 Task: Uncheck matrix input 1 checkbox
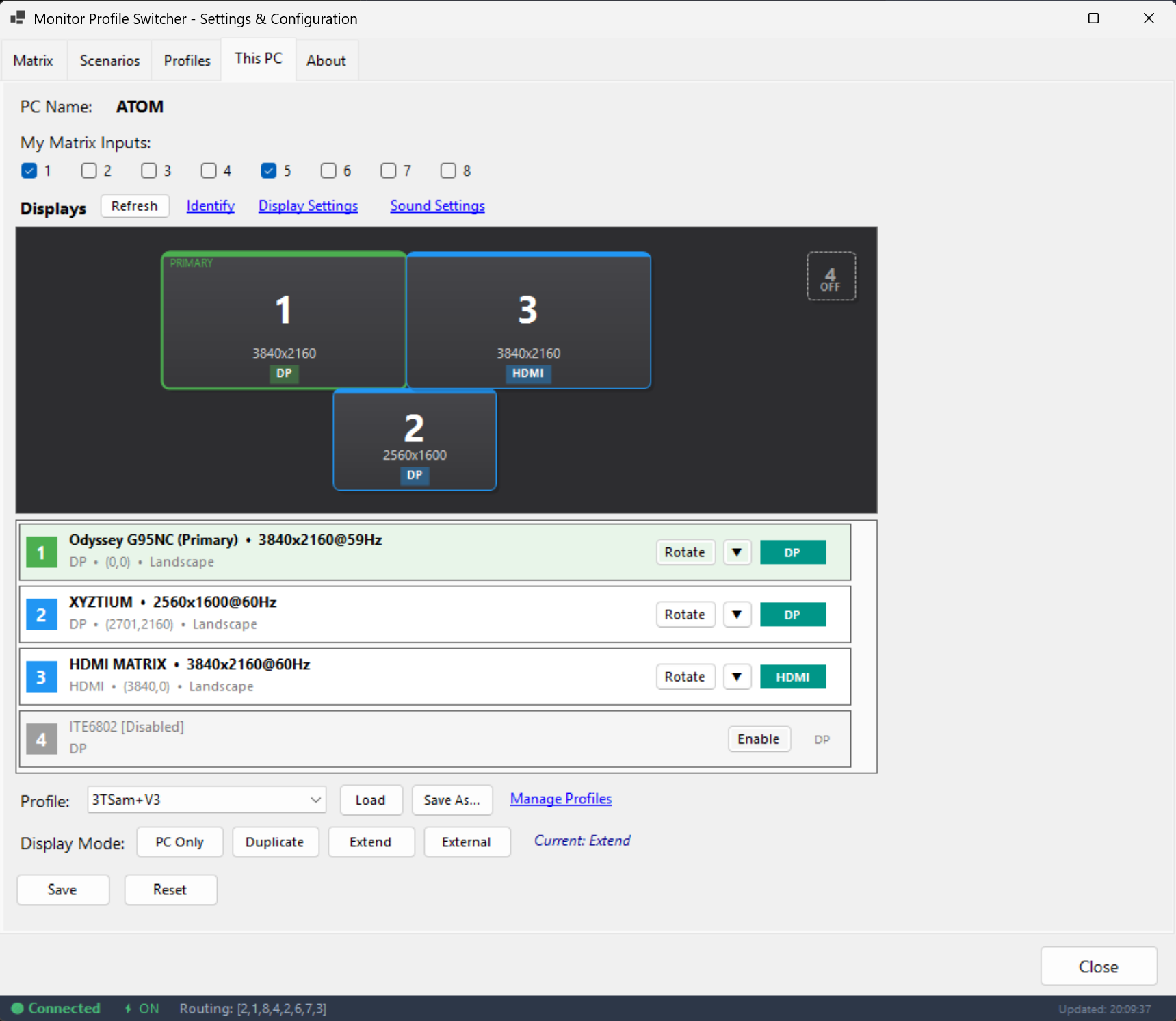[x=29, y=170]
